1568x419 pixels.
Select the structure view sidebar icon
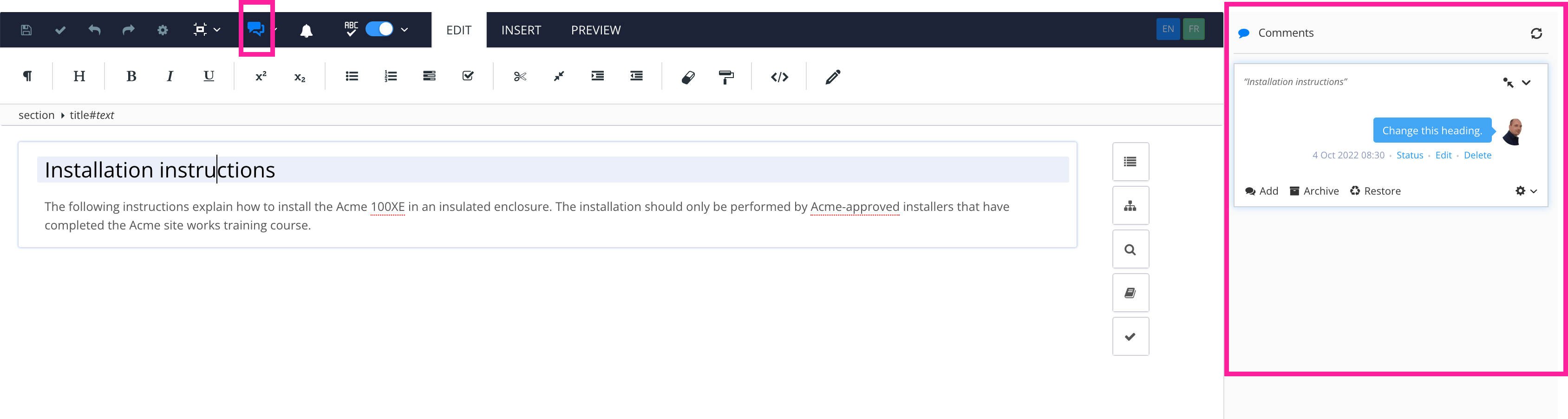click(1130, 205)
